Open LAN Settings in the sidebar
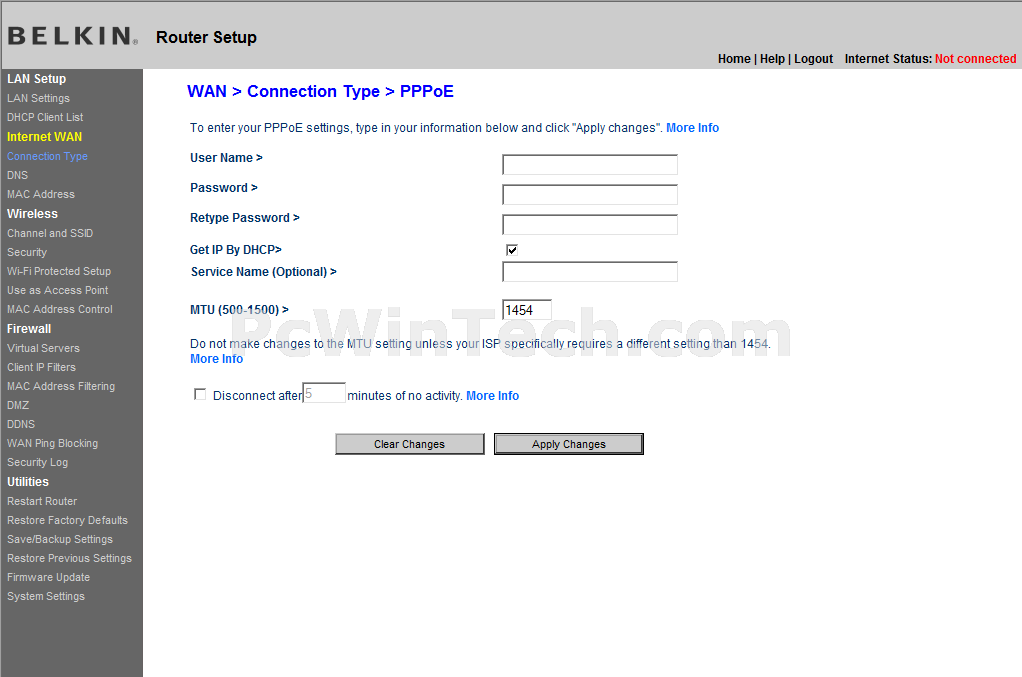This screenshot has width=1022, height=677. click(38, 98)
